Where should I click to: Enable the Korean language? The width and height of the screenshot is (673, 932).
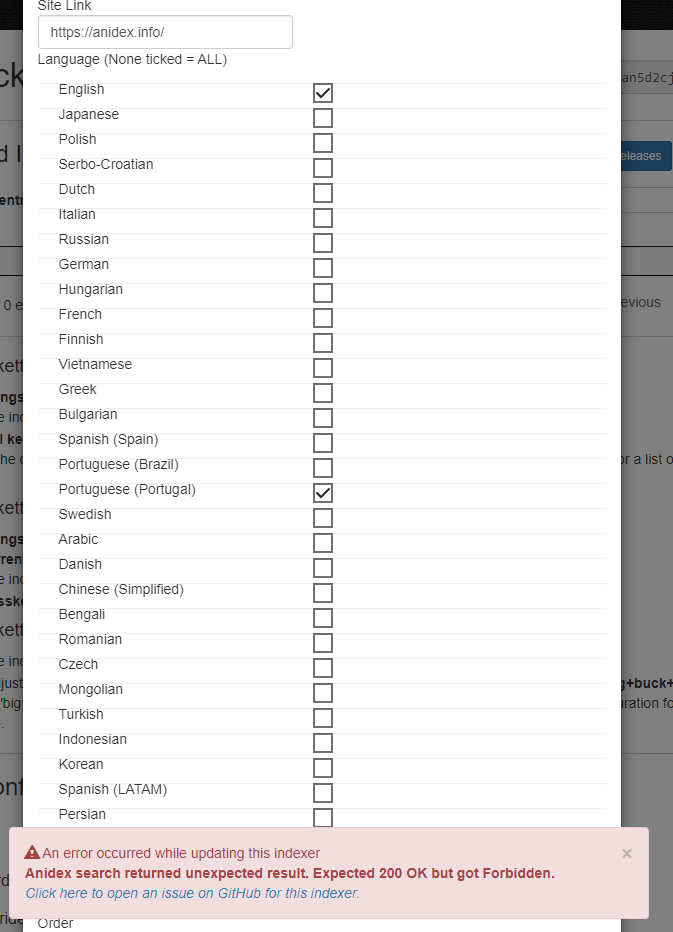pos(322,767)
